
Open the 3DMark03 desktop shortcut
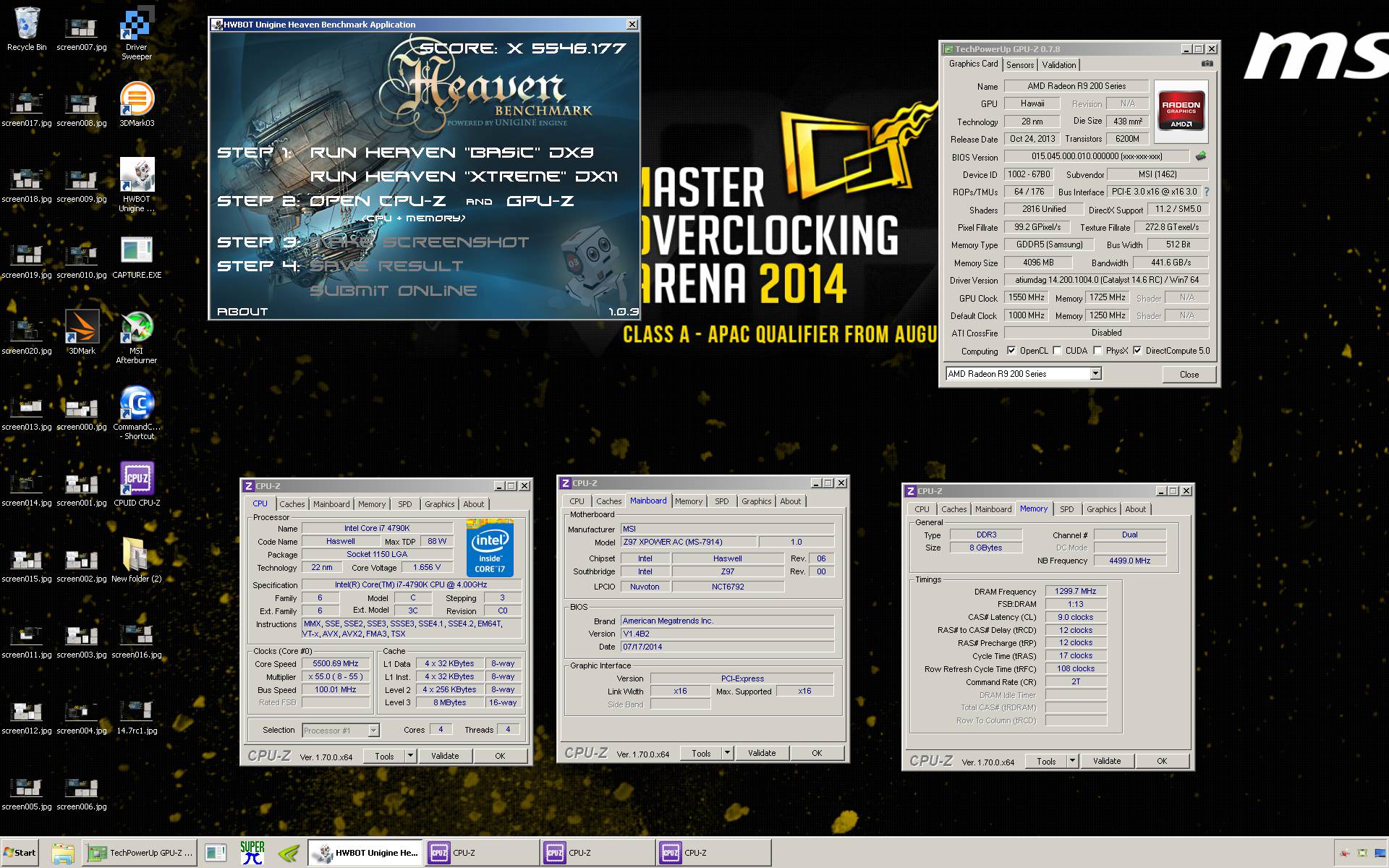(x=136, y=105)
